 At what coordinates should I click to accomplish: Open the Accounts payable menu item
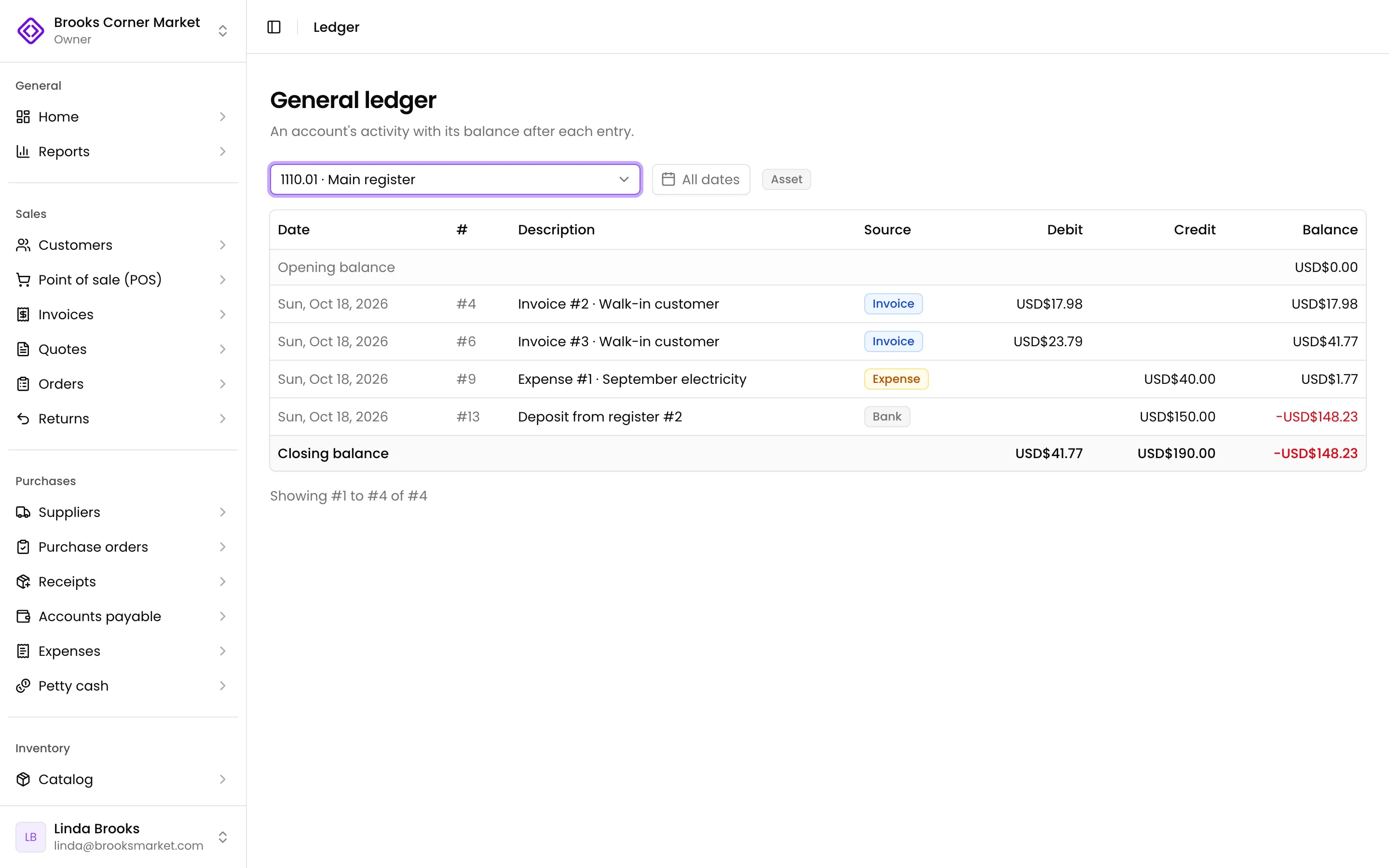123,617
